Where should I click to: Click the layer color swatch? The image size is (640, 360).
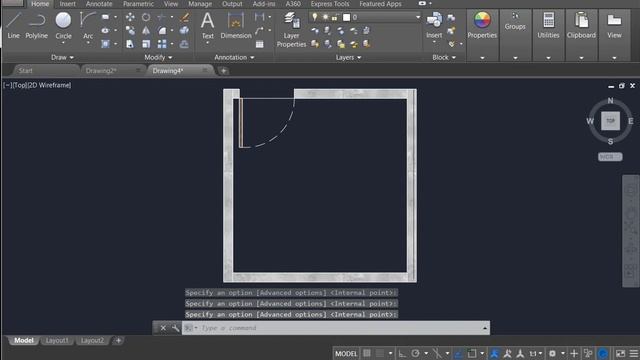(x=347, y=17)
